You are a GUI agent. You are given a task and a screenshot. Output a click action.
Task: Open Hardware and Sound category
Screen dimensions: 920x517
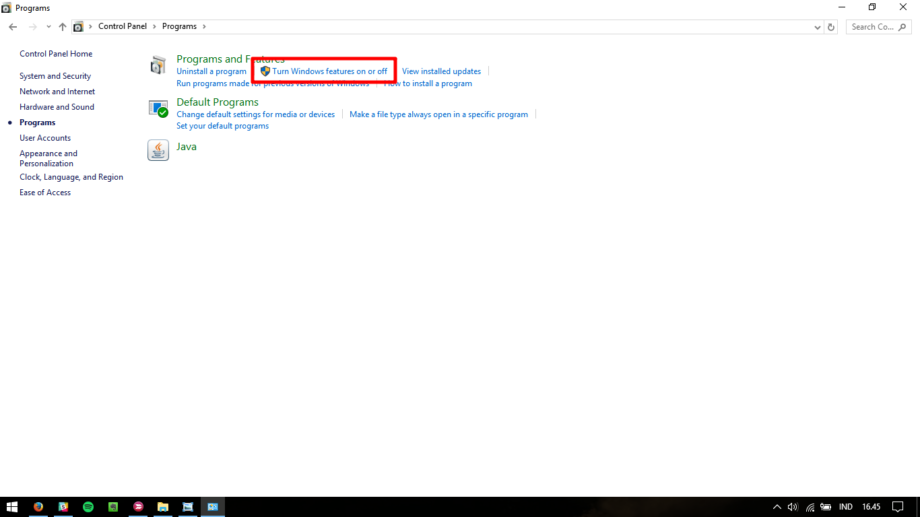(x=56, y=107)
